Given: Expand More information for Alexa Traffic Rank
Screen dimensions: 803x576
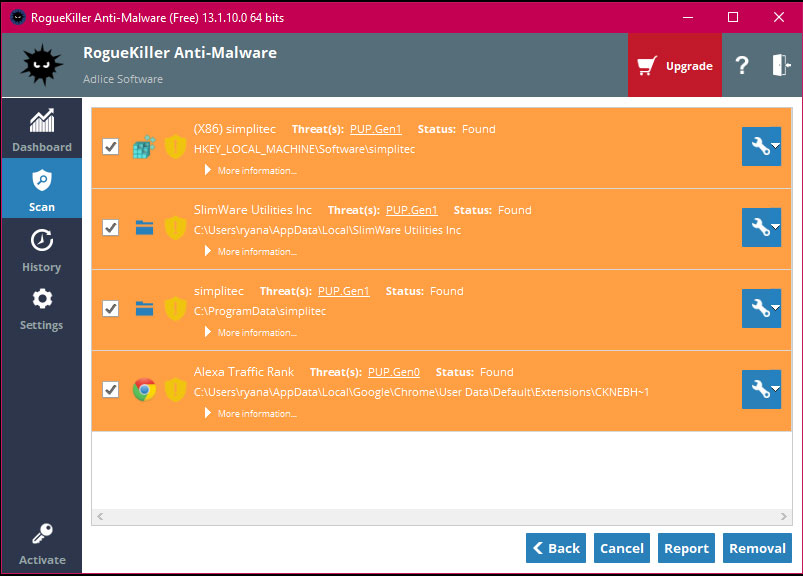Looking at the screenshot, I should [x=251, y=413].
